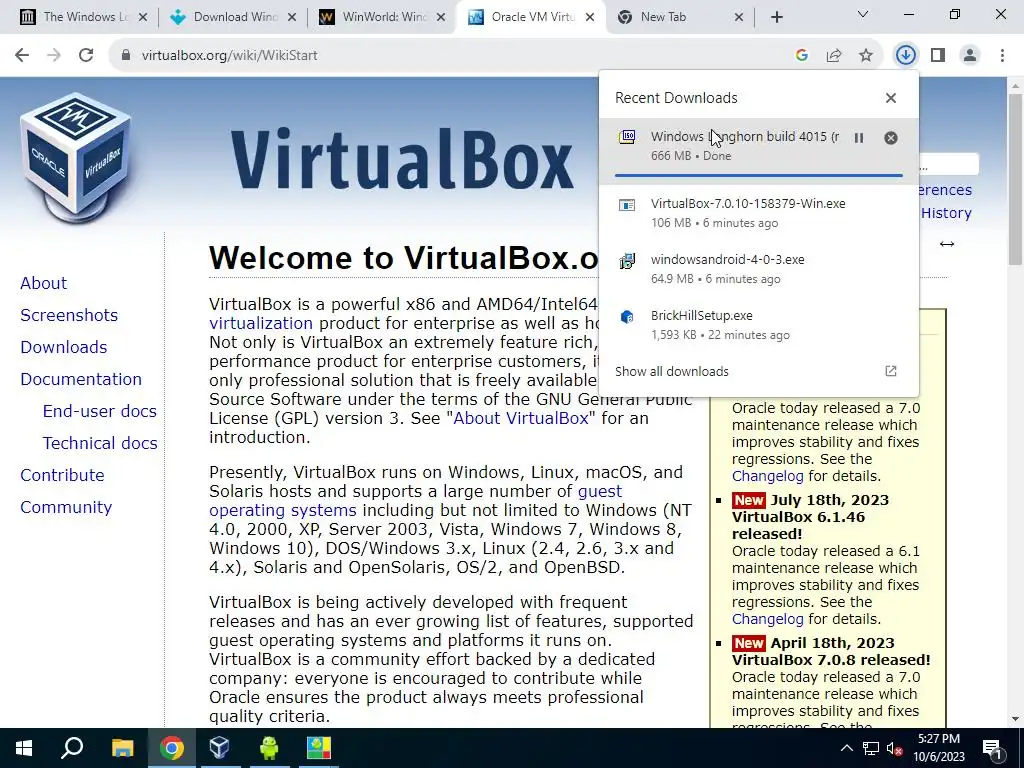Cancel the Windows Longhorn download
This screenshot has width=1024, height=768.
pyautogui.click(x=891, y=138)
